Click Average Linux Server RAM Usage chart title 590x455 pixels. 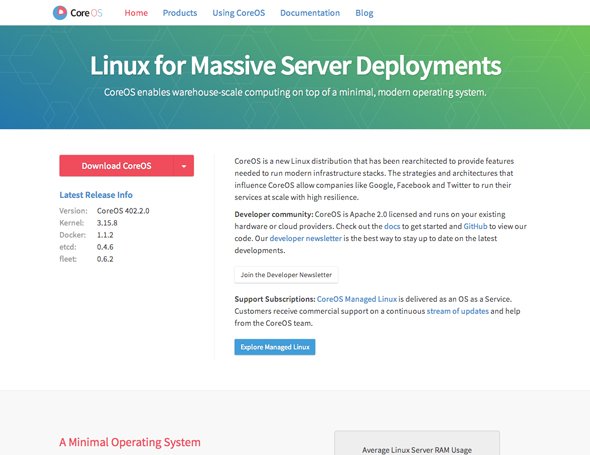click(417, 450)
